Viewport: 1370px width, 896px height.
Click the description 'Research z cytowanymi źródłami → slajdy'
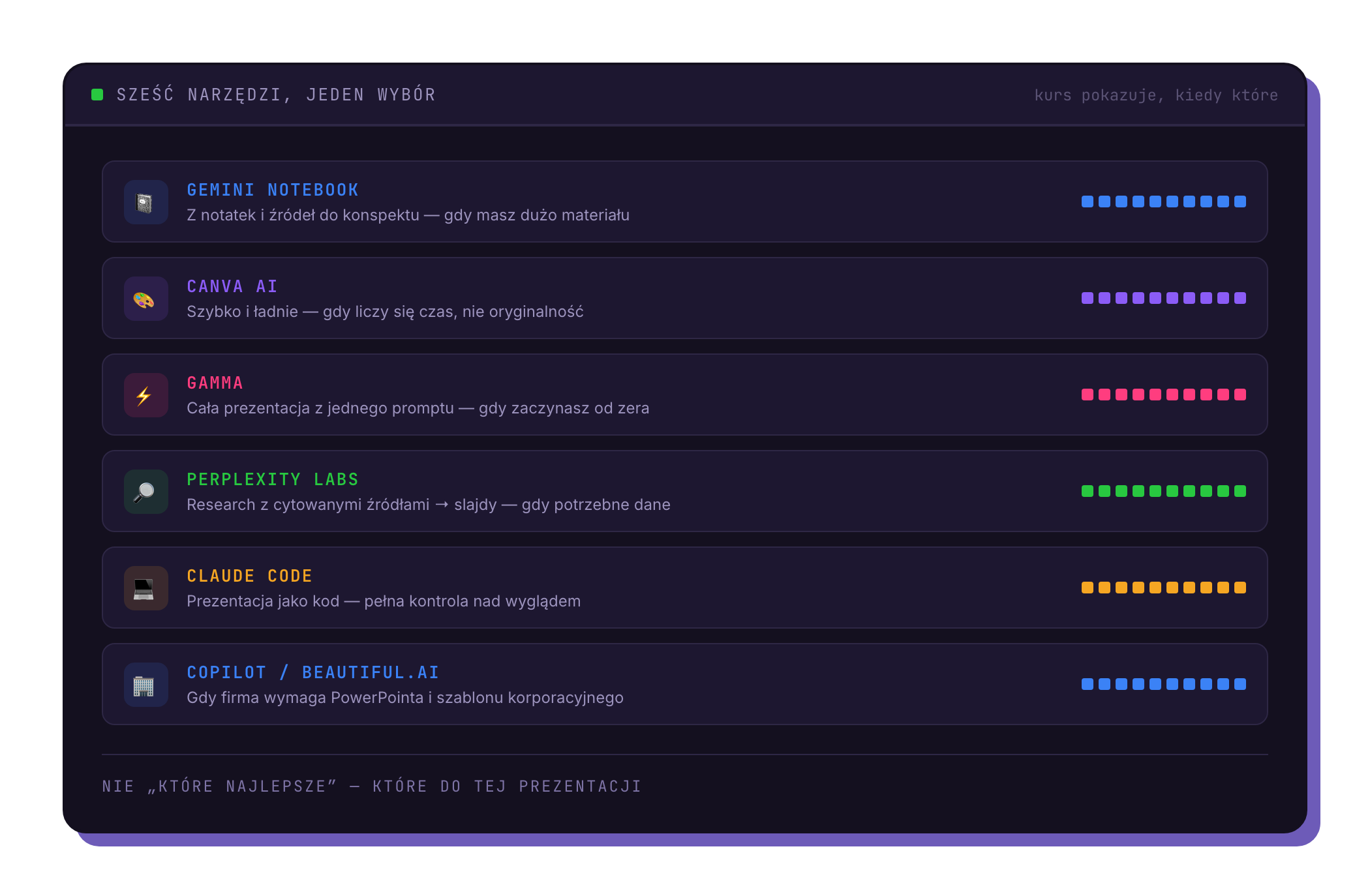point(342,505)
